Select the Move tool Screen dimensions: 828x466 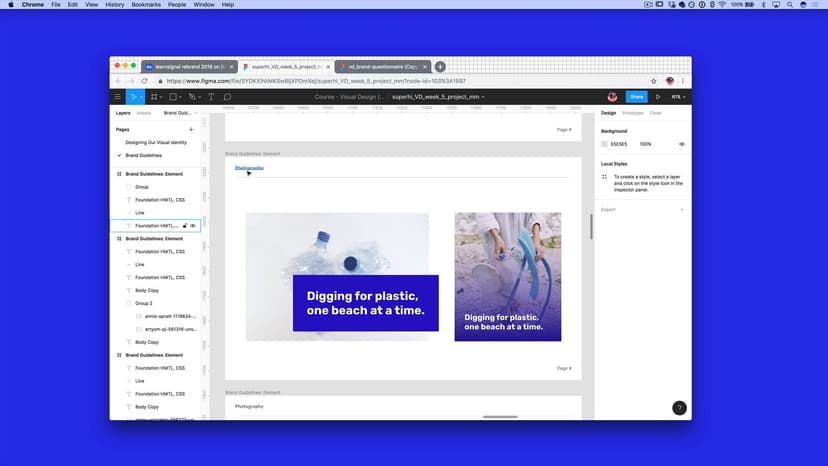[x=134, y=97]
